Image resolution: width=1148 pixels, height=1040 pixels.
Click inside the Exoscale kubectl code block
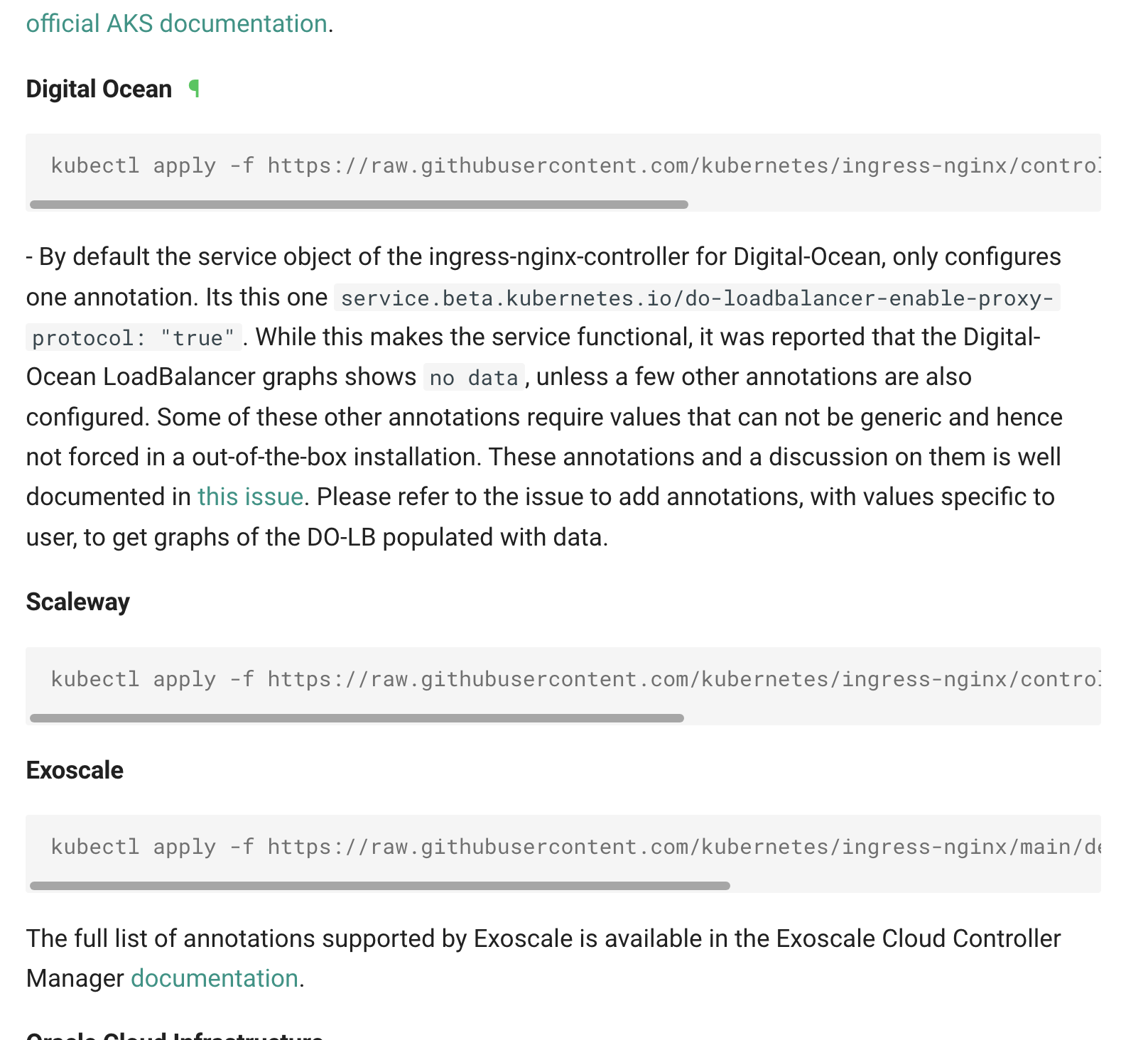[x=497, y=847]
